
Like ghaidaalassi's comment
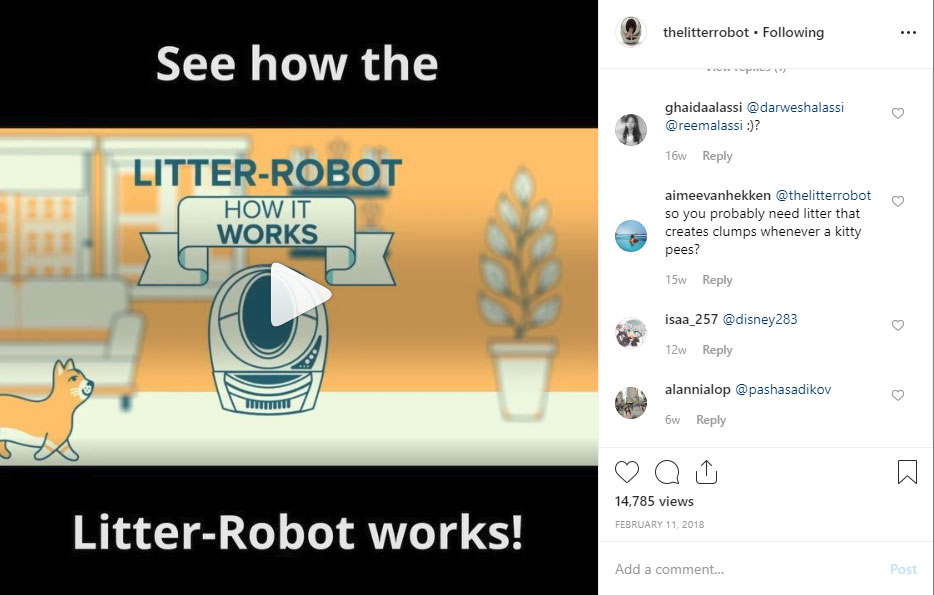(898, 113)
